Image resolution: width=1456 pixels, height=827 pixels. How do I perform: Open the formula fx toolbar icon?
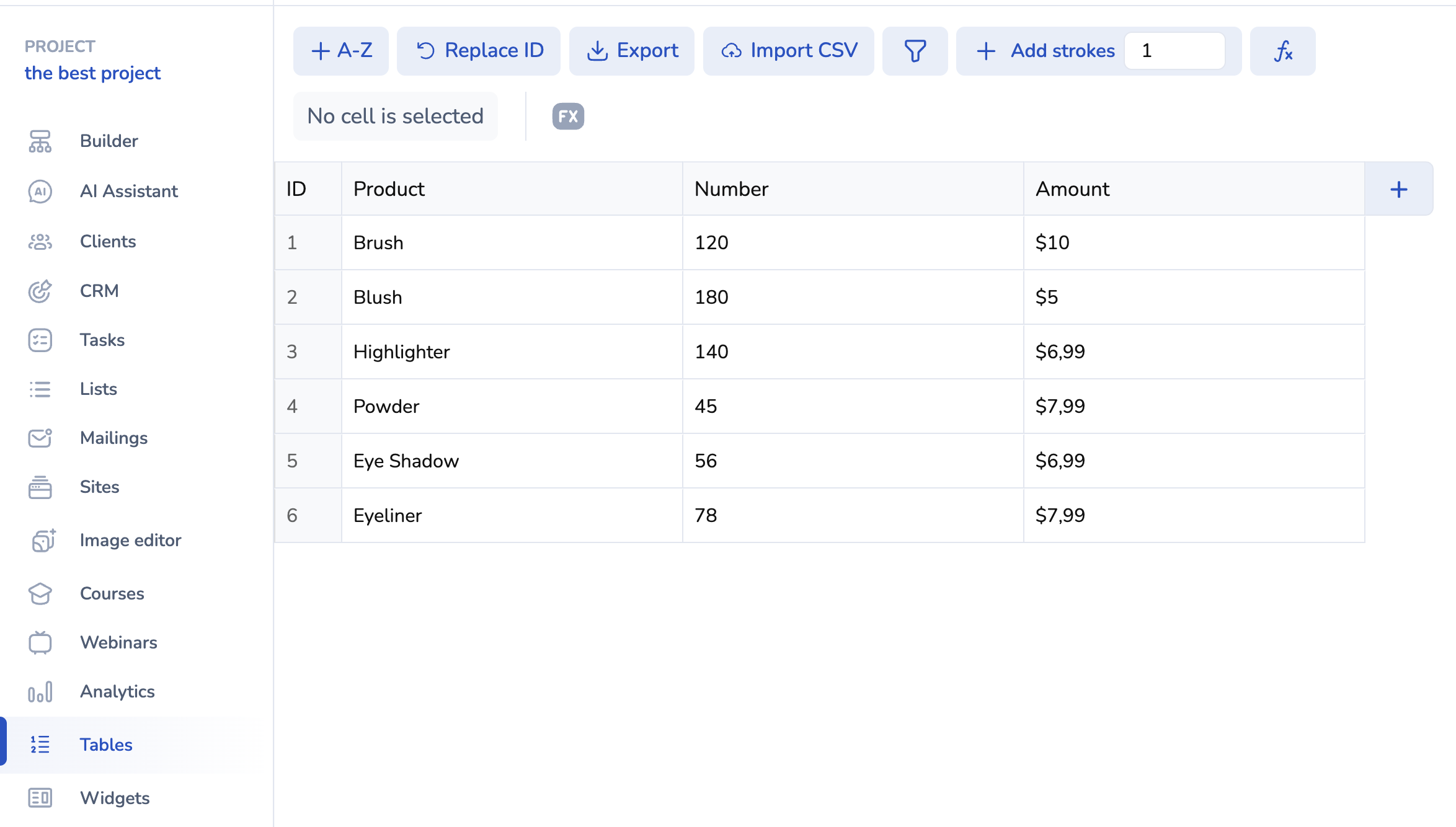[1282, 51]
